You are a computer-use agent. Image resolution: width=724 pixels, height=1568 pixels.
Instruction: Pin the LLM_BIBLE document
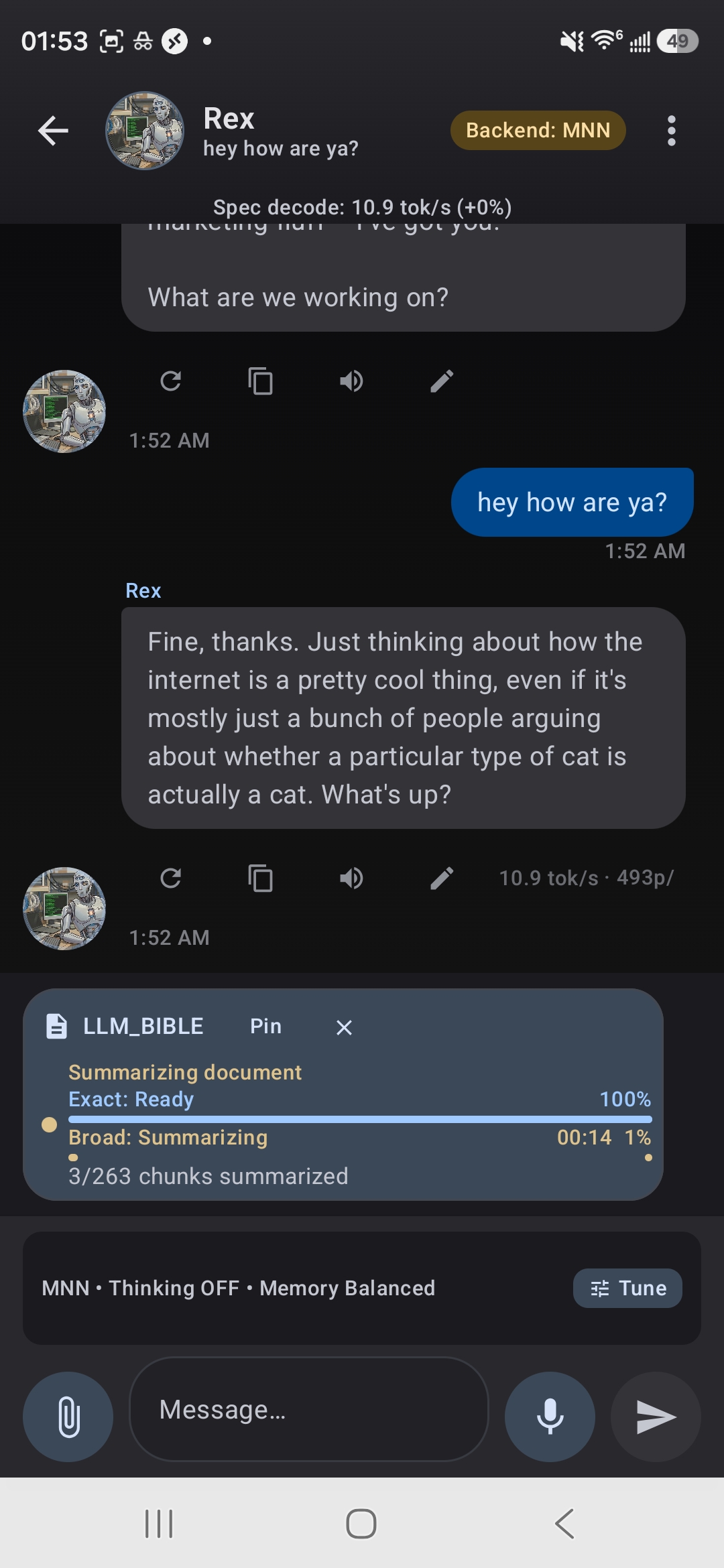click(x=265, y=1025)
